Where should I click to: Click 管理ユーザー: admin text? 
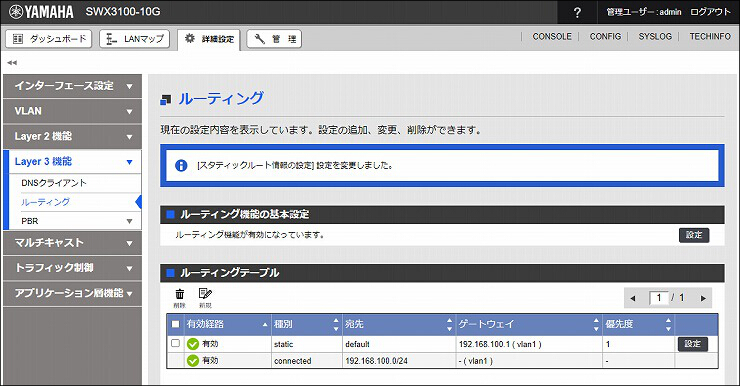[x=644, y=12]
